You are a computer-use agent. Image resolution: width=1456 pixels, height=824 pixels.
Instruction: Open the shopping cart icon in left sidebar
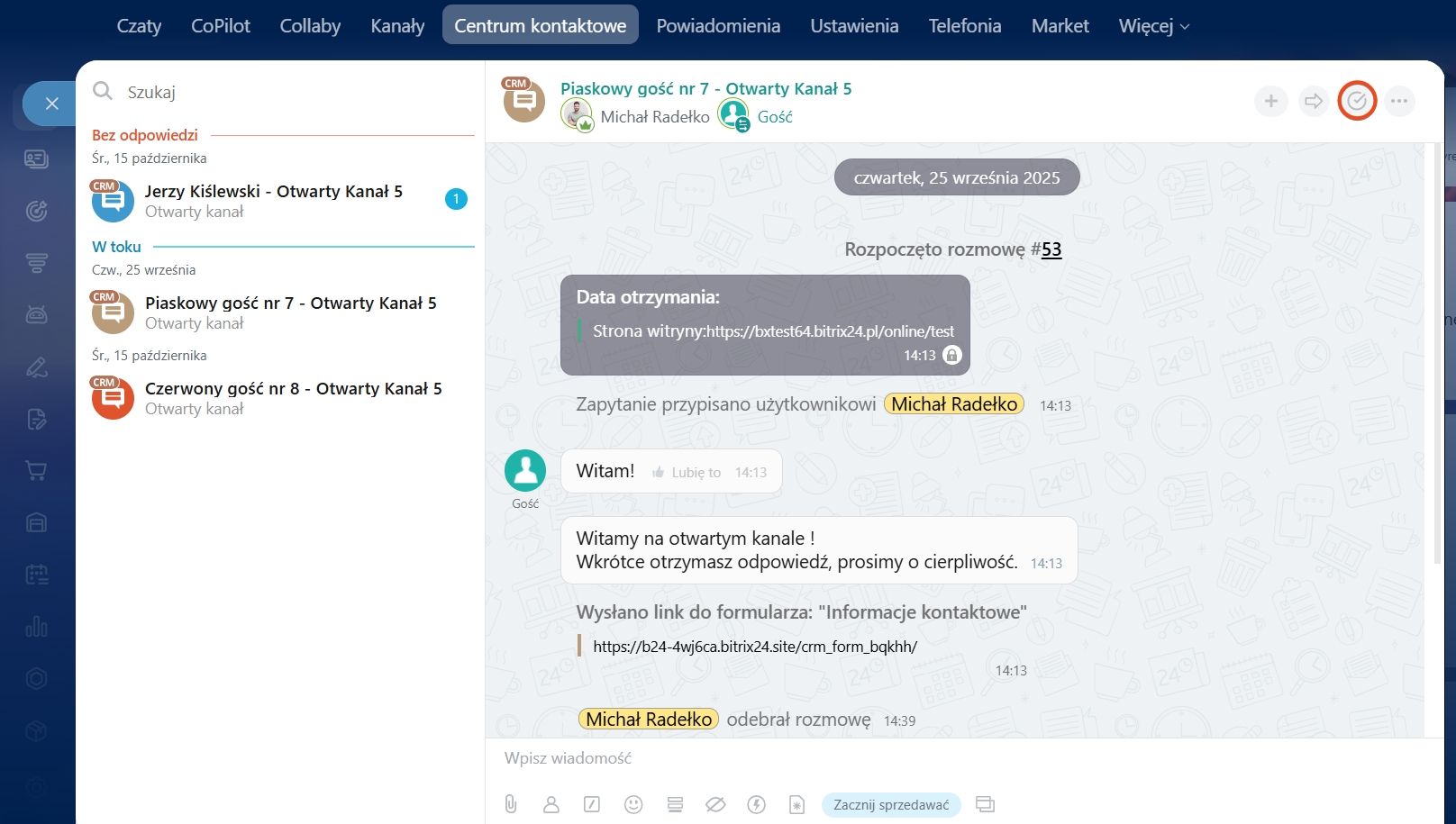point(36,471)
